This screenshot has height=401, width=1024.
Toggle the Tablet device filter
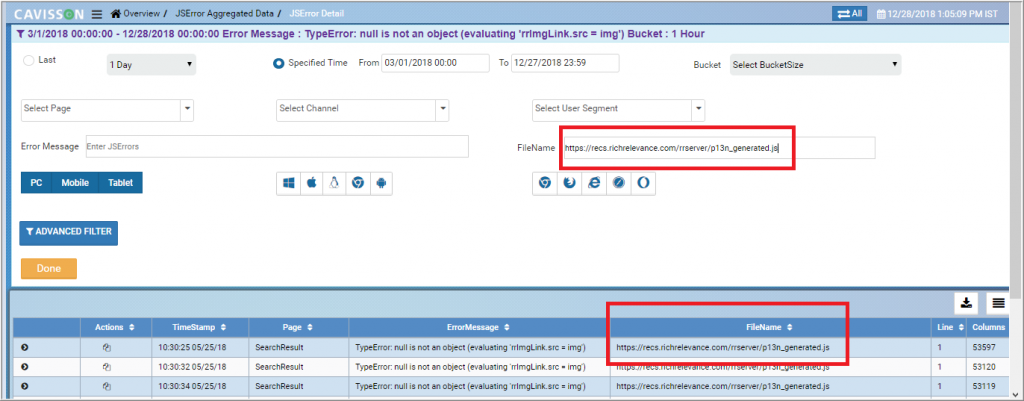click(x=120, y=184)
